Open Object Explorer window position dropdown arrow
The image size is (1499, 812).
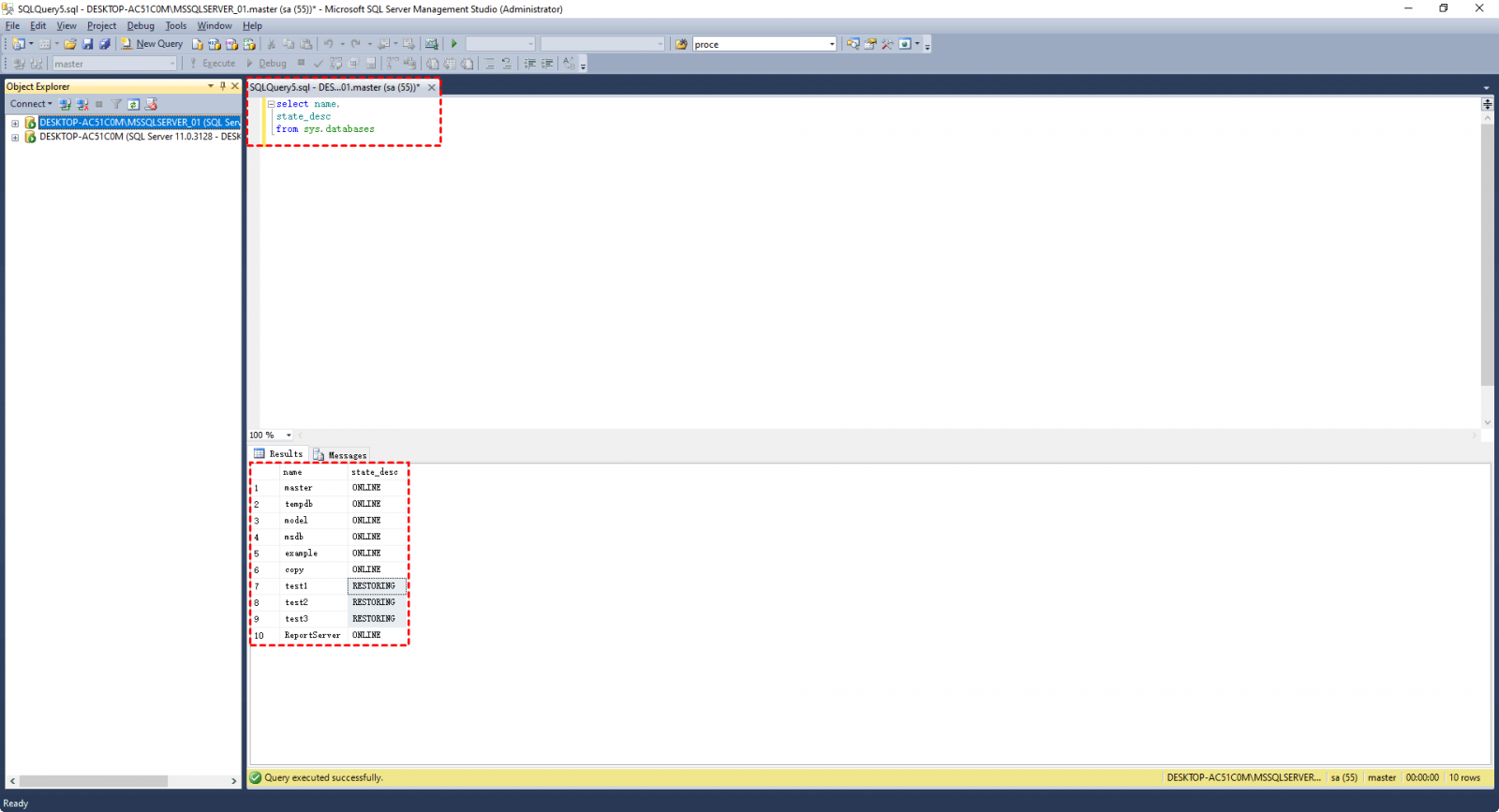211,86
